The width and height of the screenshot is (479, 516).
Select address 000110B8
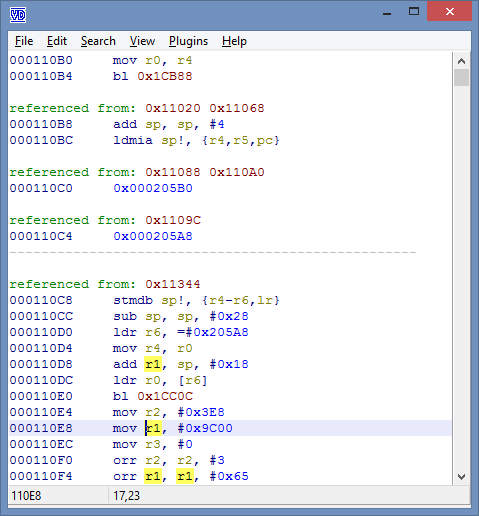pos(41,124)
